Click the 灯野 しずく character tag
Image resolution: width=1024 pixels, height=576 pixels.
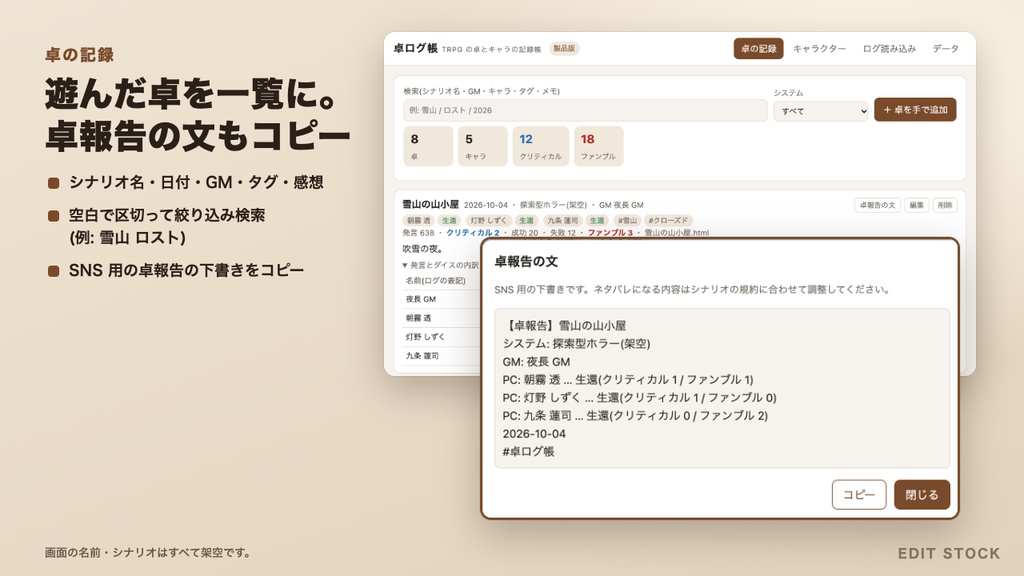[488, 221]
